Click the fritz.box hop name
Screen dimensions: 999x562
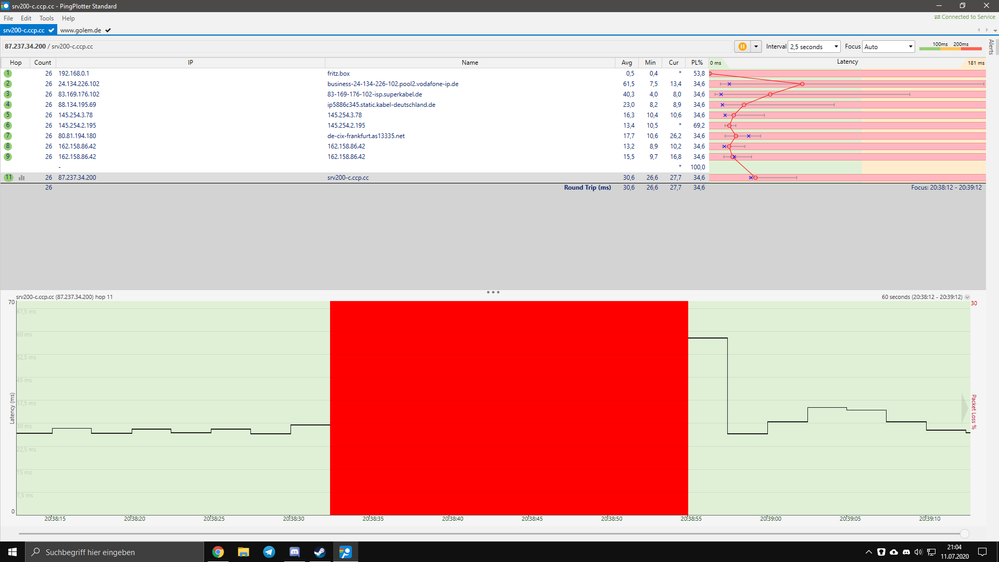338,73
